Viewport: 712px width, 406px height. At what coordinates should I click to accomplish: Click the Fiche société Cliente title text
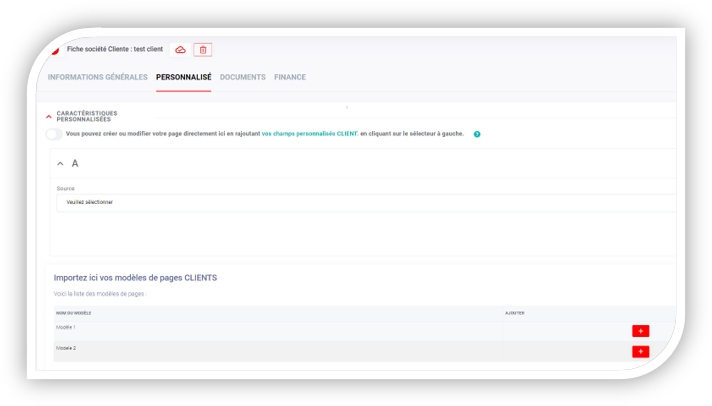point(115,49)
